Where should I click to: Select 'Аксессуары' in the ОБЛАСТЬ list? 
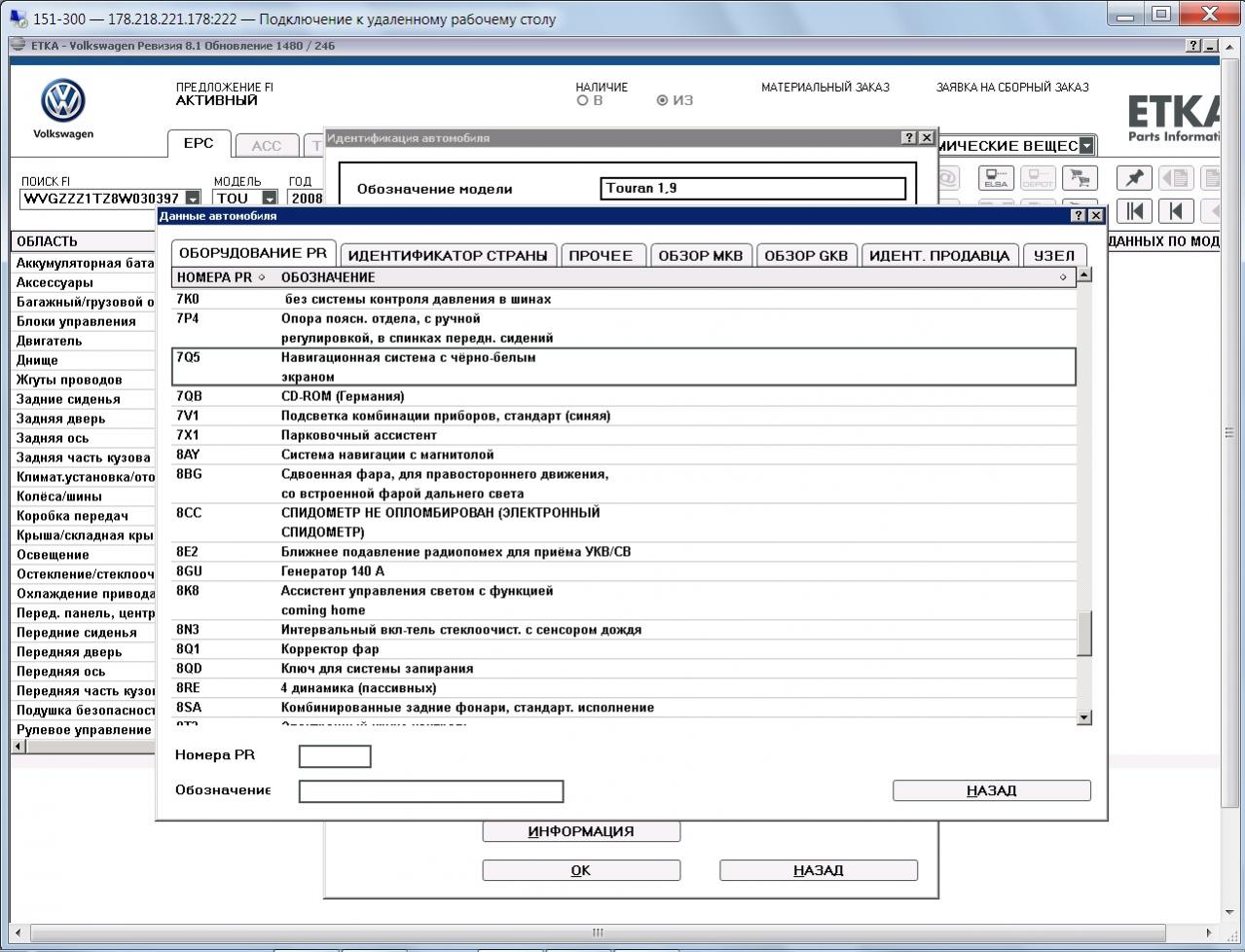click(84, 282)
